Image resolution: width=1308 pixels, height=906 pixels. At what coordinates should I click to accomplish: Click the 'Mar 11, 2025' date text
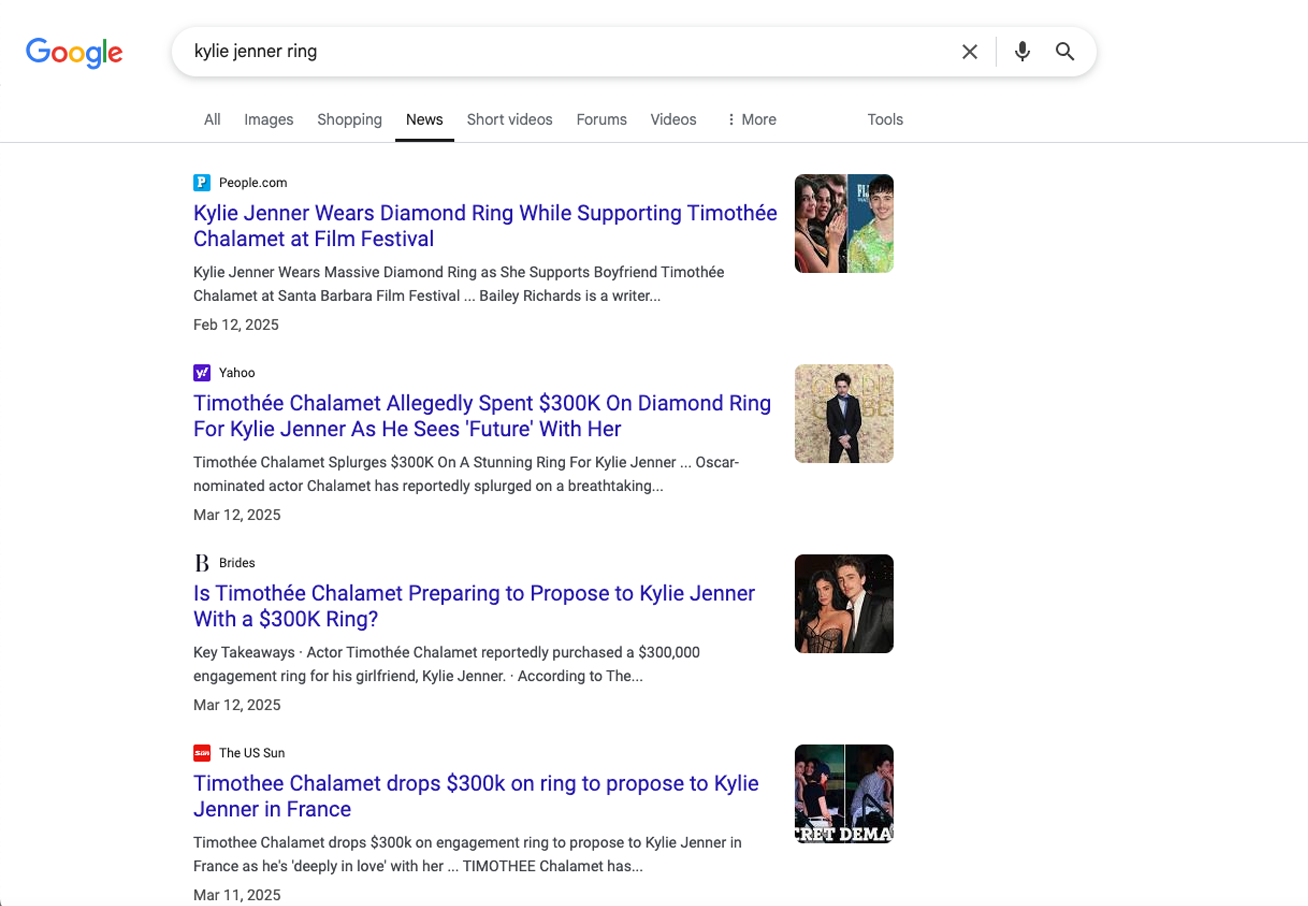237,895
